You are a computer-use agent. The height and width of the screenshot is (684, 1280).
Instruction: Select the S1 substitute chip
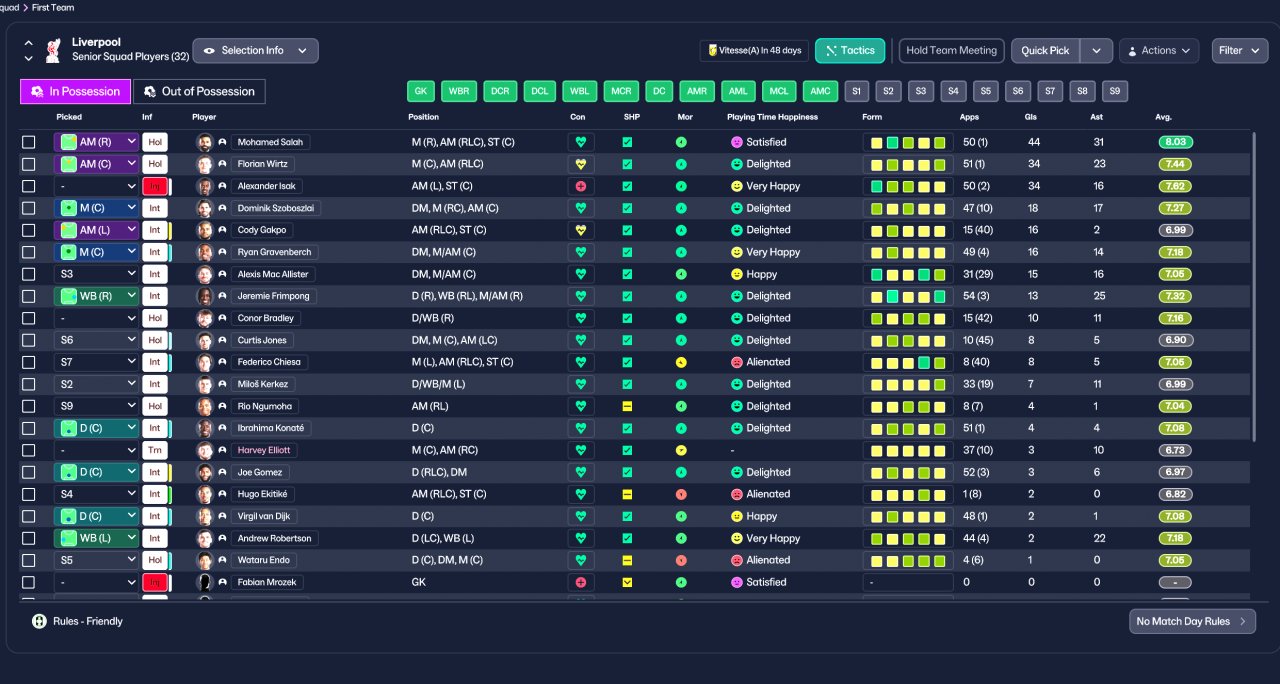click(856, 91)
